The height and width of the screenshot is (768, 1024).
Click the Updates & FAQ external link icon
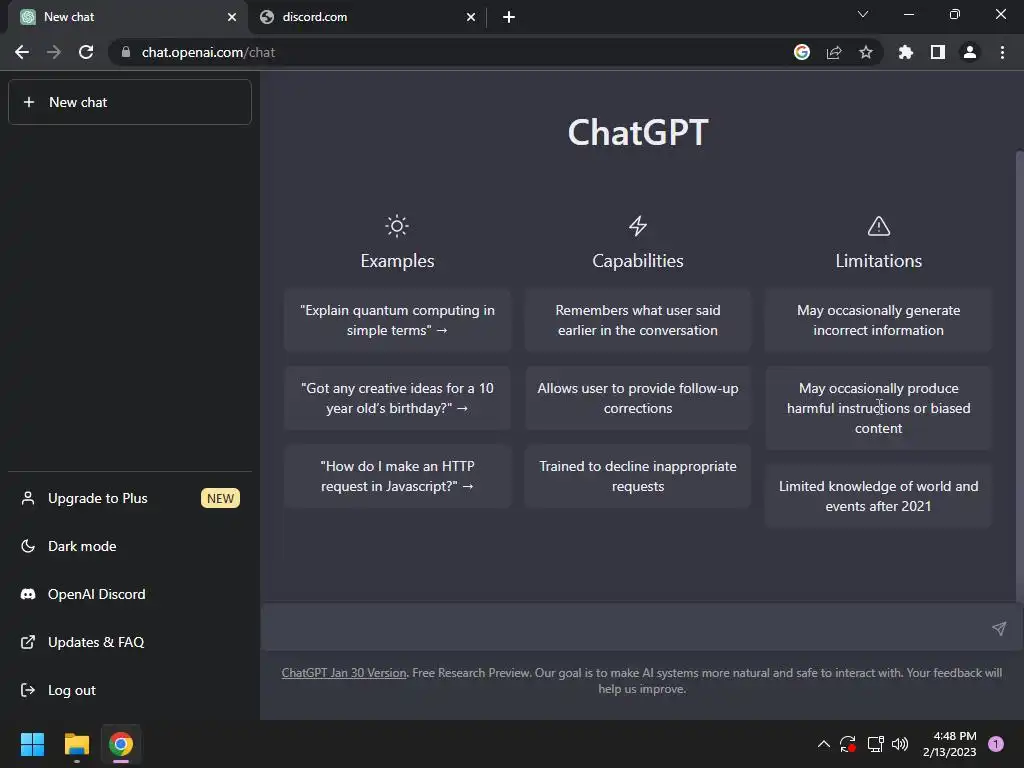click(x=27, y=642)
